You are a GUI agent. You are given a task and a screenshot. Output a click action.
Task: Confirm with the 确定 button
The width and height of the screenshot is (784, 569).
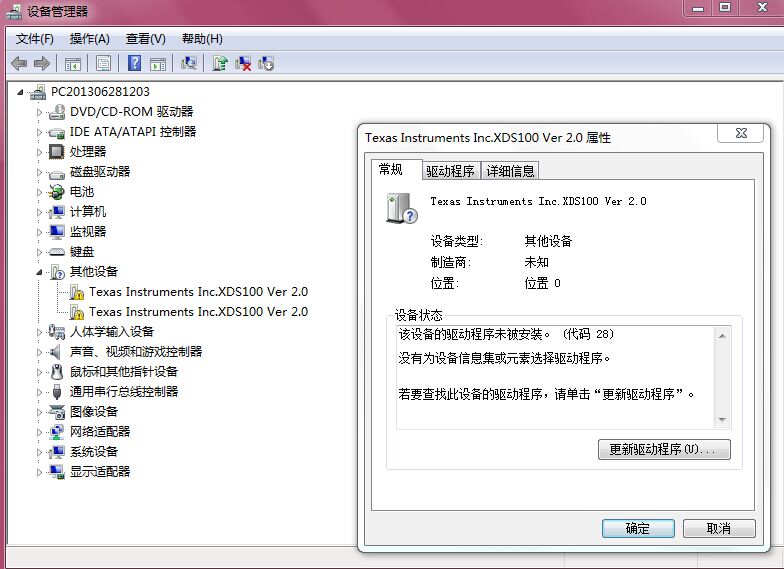tap(638, 528)
